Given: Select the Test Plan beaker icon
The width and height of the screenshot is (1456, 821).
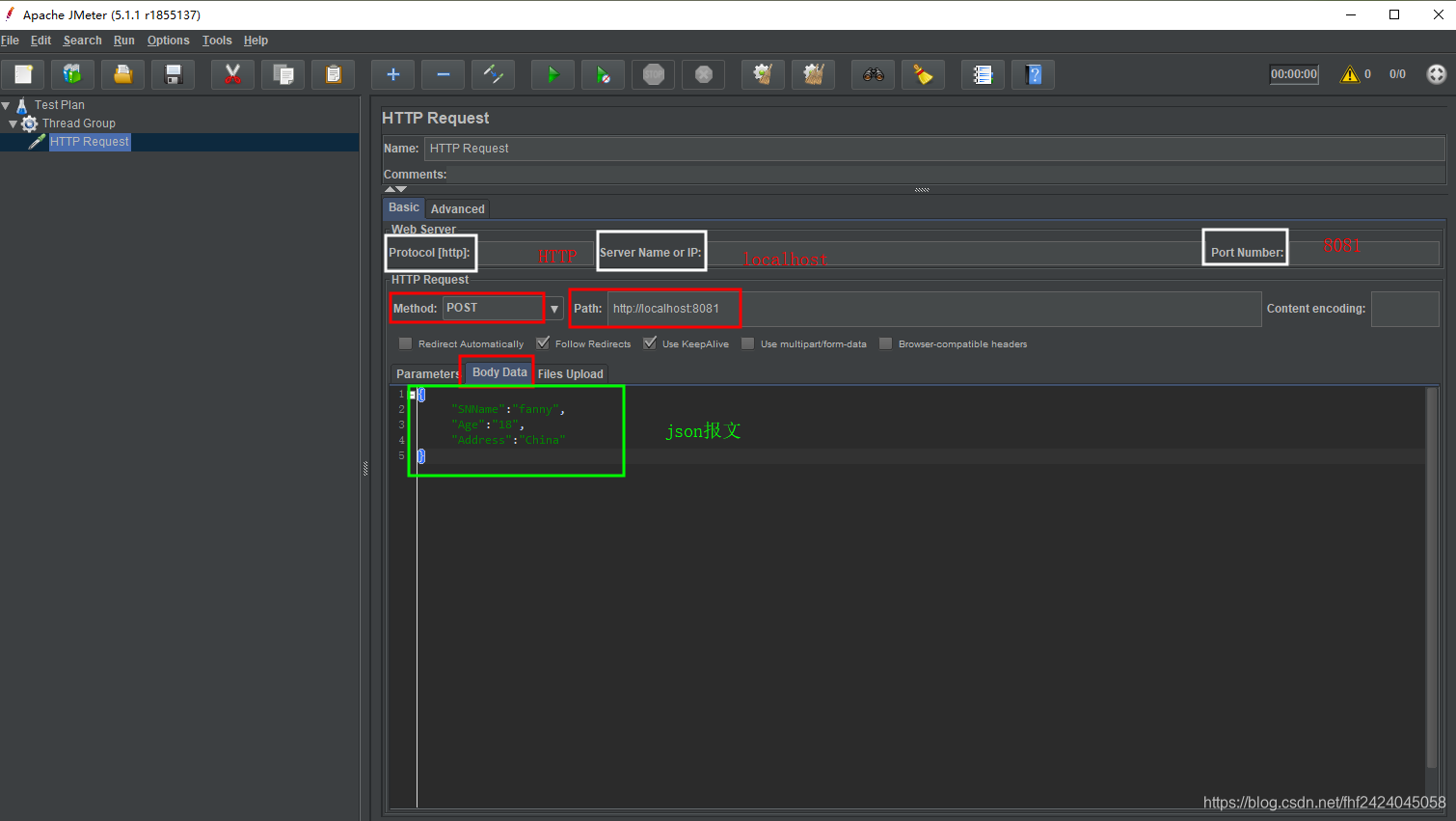Looking at the screenshot, I should (22, 105).
